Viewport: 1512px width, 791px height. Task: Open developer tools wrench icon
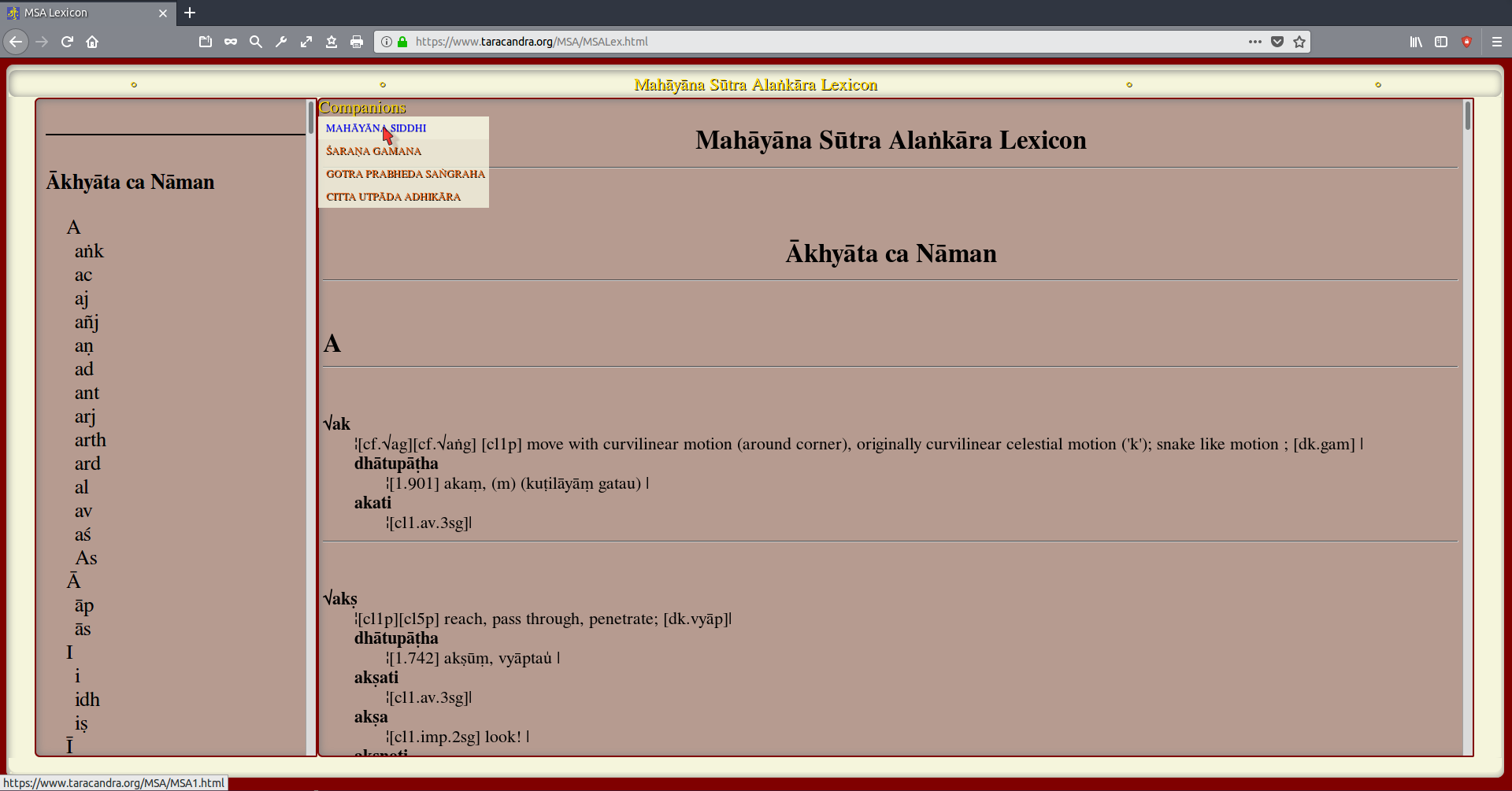(281, 42)
